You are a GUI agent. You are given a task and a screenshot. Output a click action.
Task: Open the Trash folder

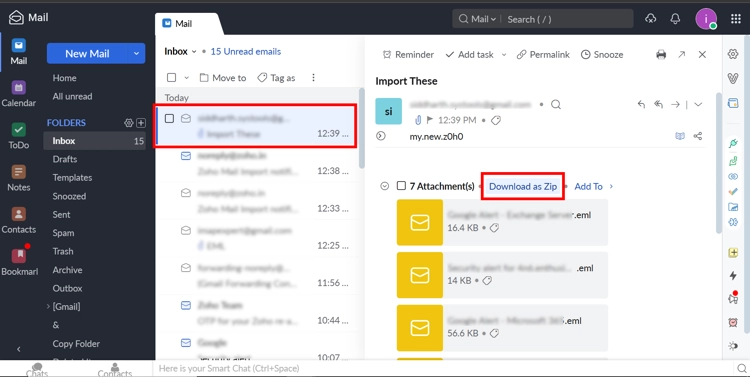tap(63, 251)
